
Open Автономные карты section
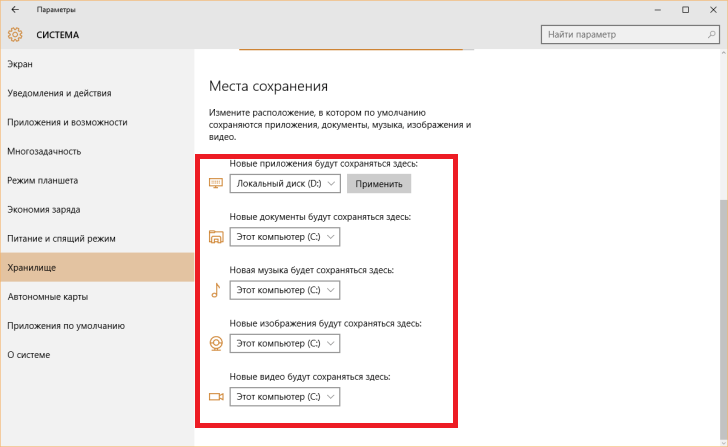click(x=97, y=297)
